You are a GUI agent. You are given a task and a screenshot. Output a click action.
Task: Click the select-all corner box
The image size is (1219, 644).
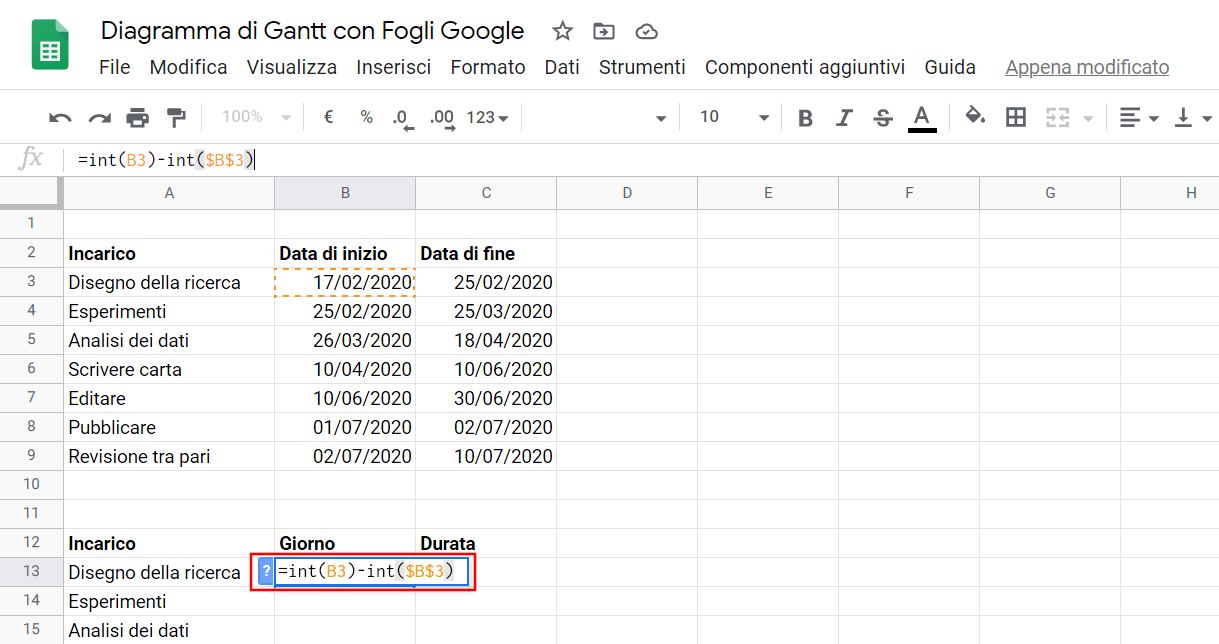pyautogui.click(x=32, y=193)
